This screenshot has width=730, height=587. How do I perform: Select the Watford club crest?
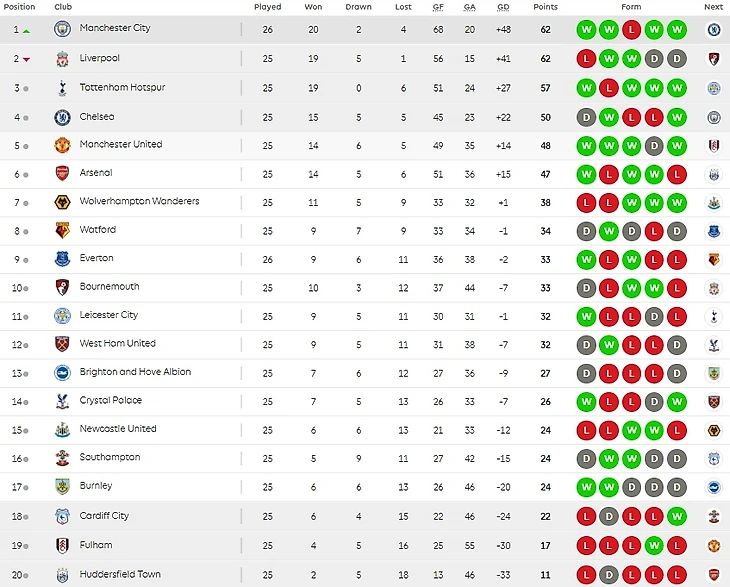(62, 230)
